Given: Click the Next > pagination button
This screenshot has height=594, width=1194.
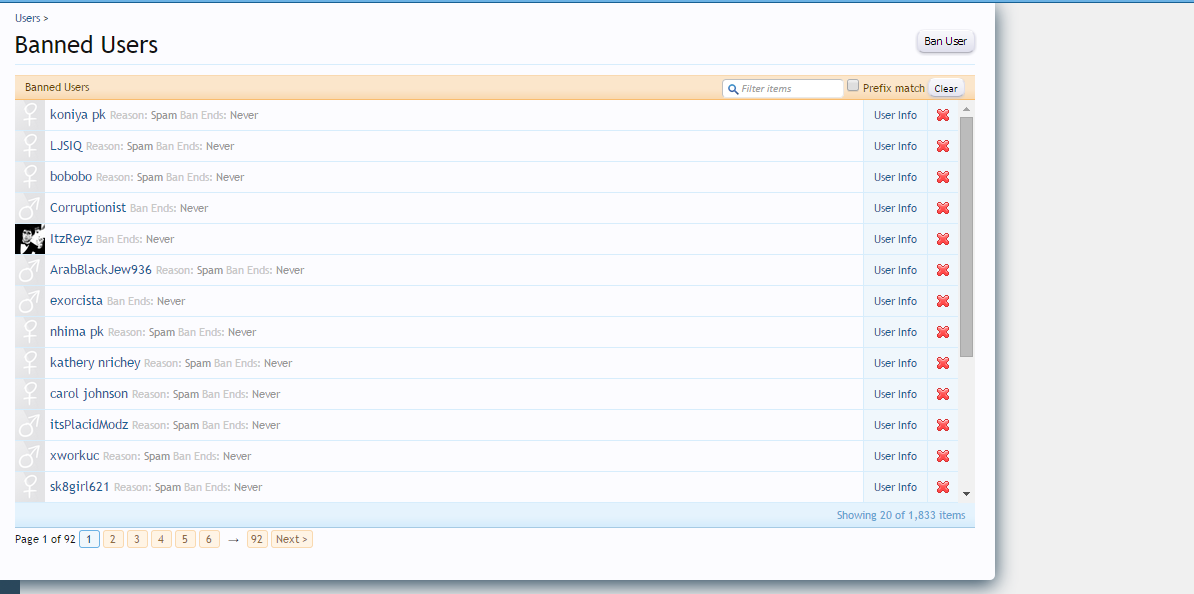Looking at the screenshot, I should 291,539.
